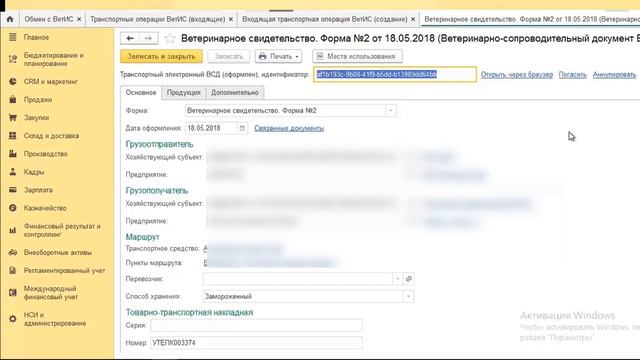Click the Номер field УТЕЛК003374
Image resolution: width=640 pixels, height=360 pixels.
(x=256, y=343)
